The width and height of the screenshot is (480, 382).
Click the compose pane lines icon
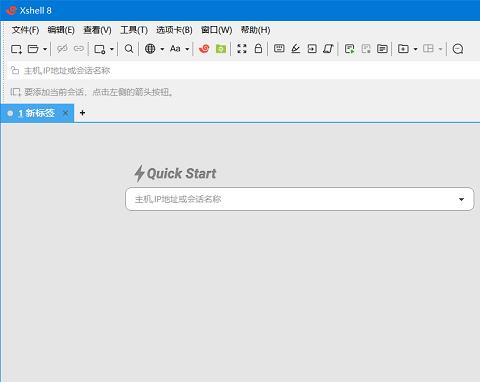pos(382,49)
